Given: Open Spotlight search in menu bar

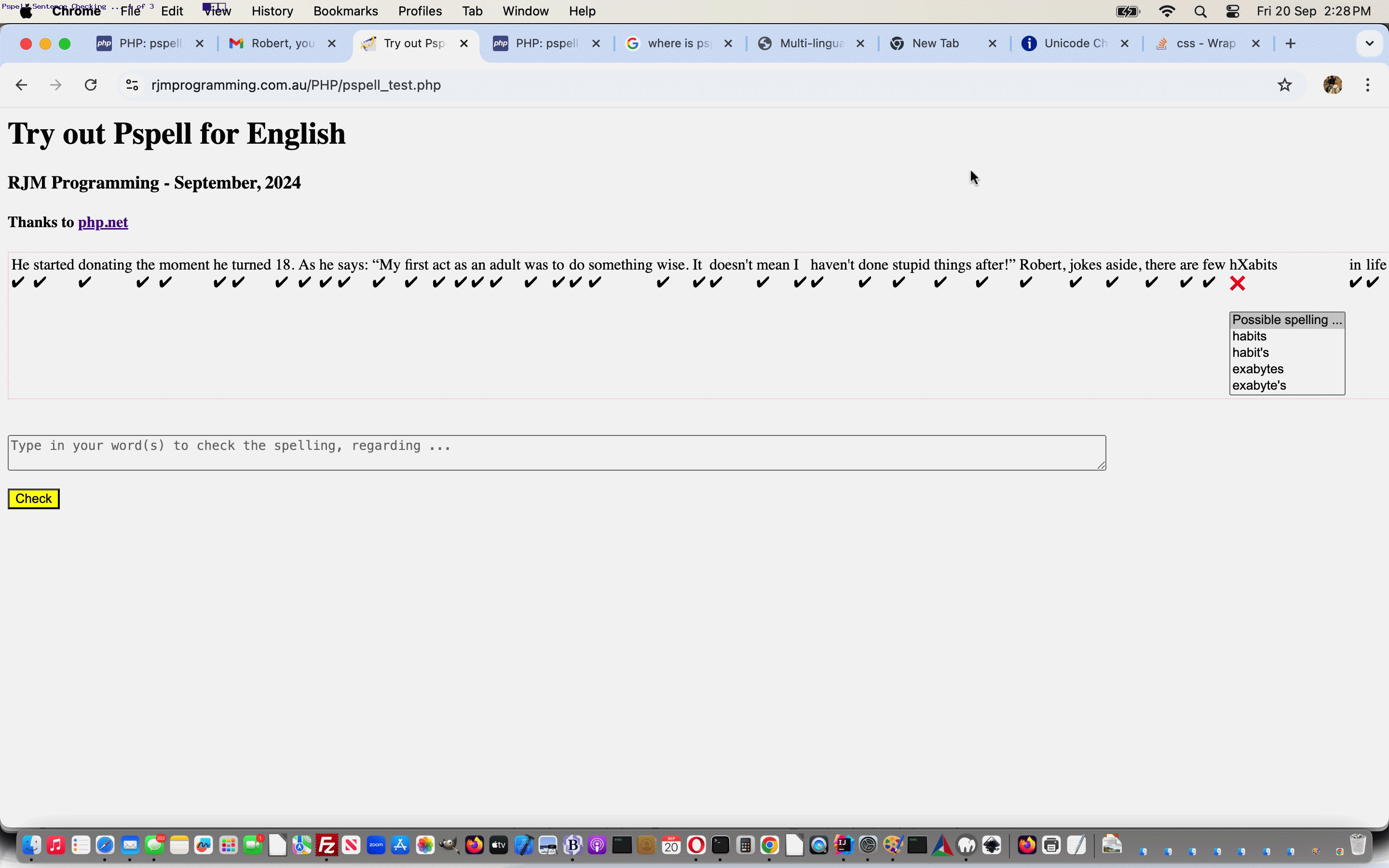Looking at the screenshot, I should point(1200,12).
